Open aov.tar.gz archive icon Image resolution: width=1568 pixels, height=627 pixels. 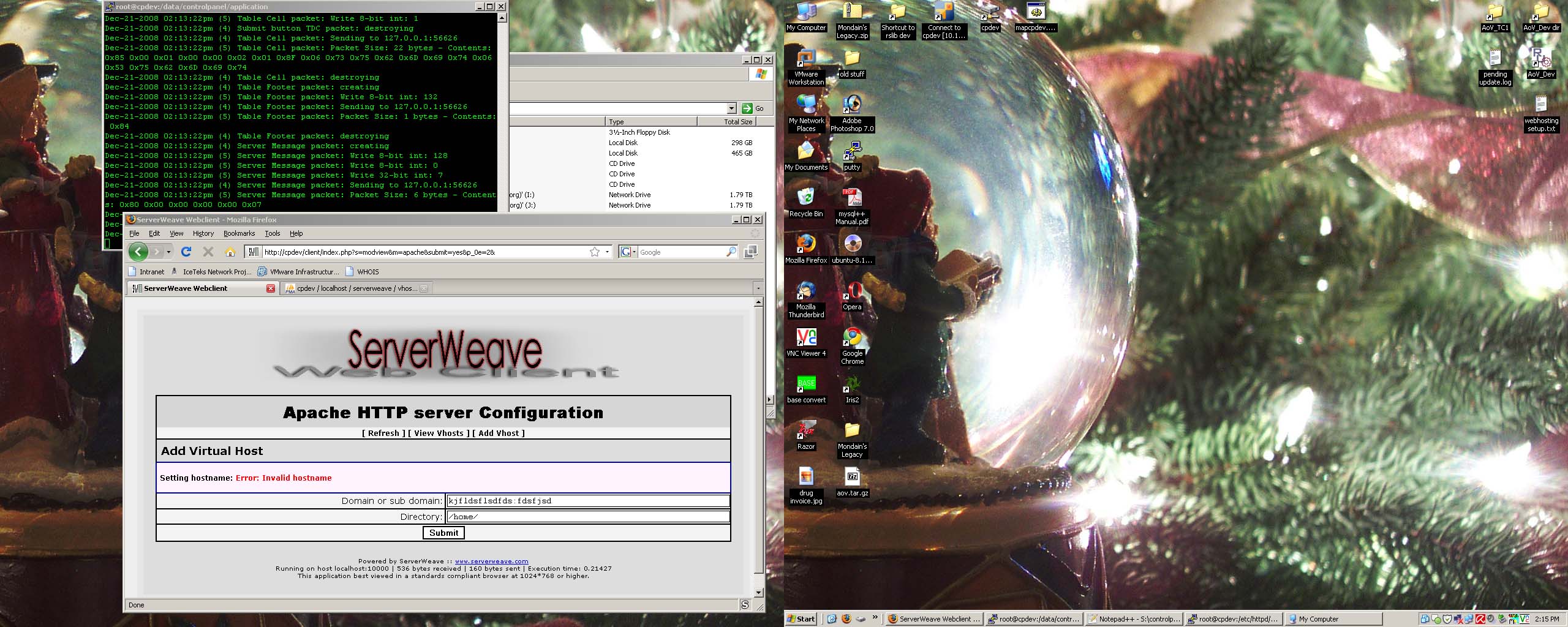coord(852,482)
